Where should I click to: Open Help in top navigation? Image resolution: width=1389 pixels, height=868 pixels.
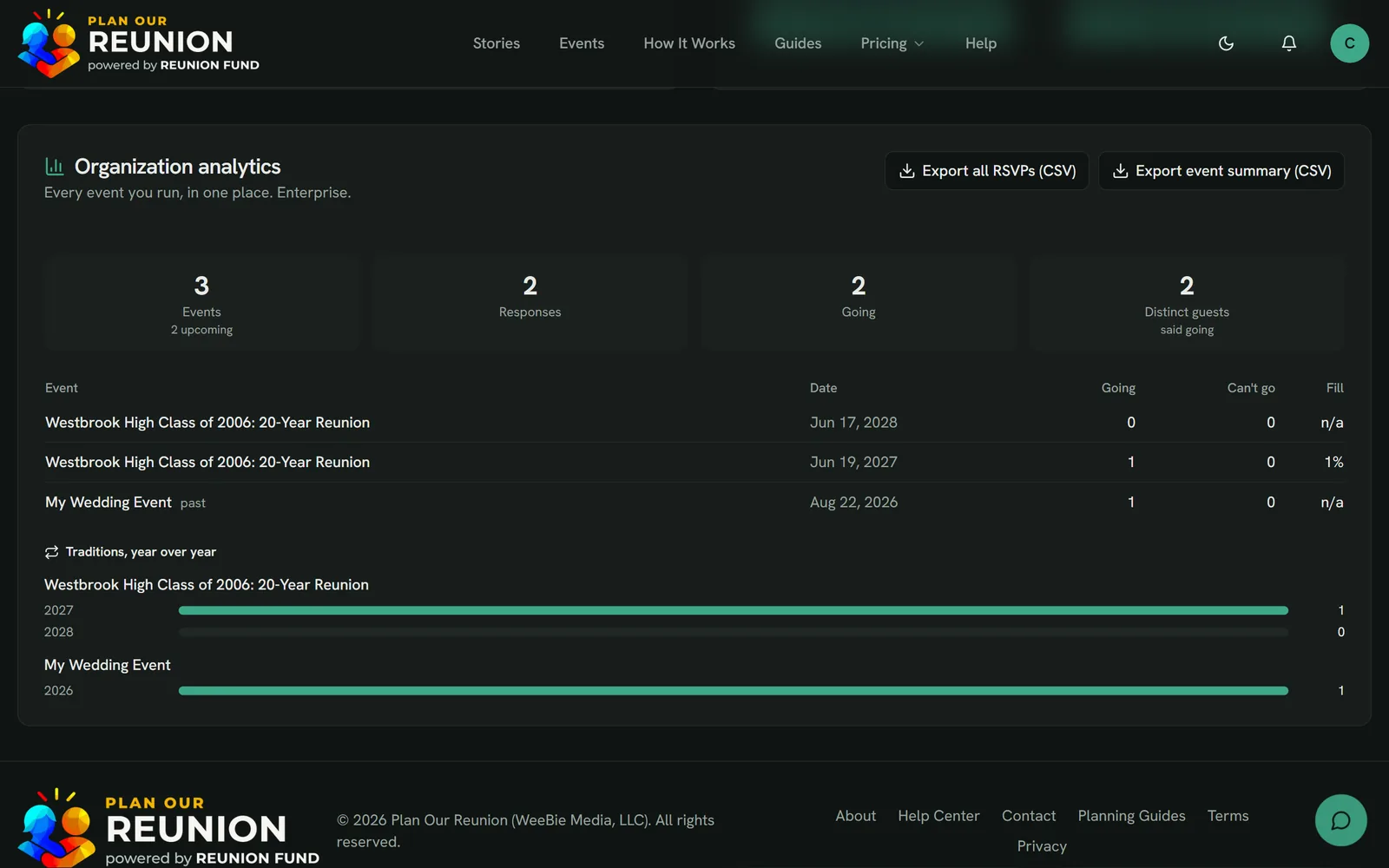pos(981,43)
